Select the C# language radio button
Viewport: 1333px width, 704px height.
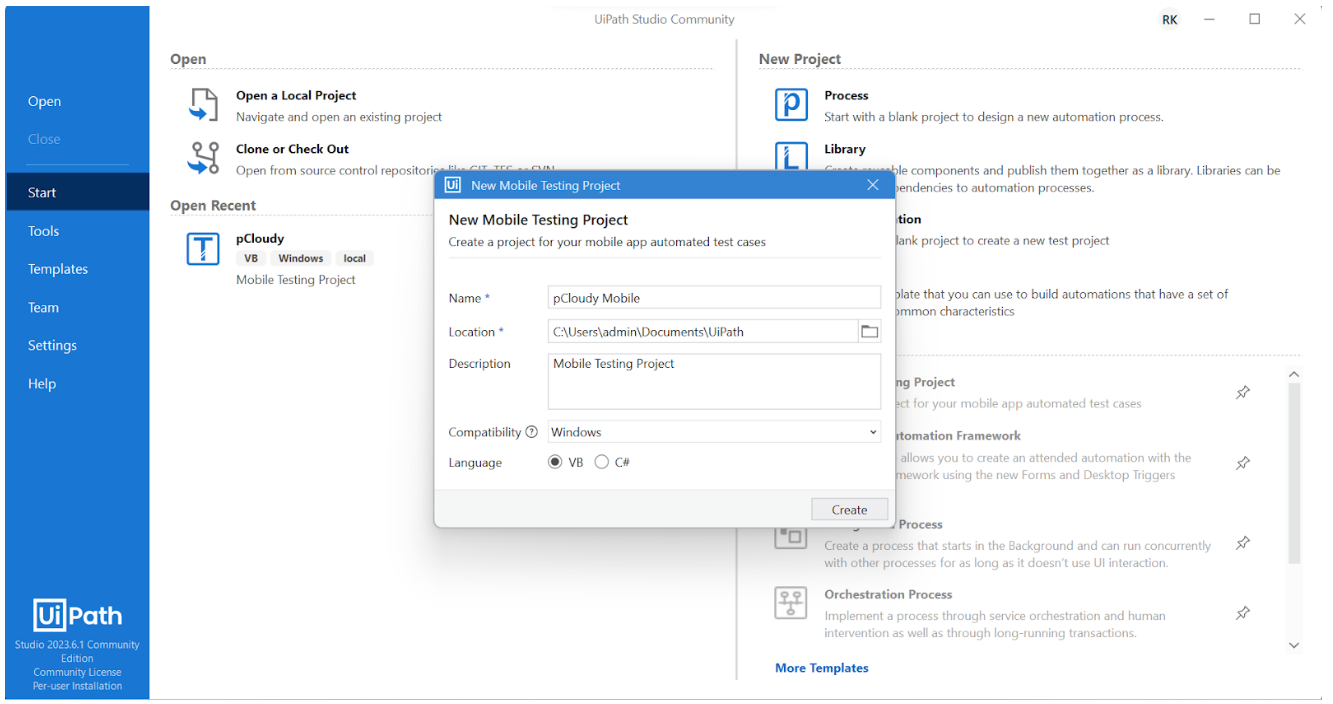(x=602, y=462)
